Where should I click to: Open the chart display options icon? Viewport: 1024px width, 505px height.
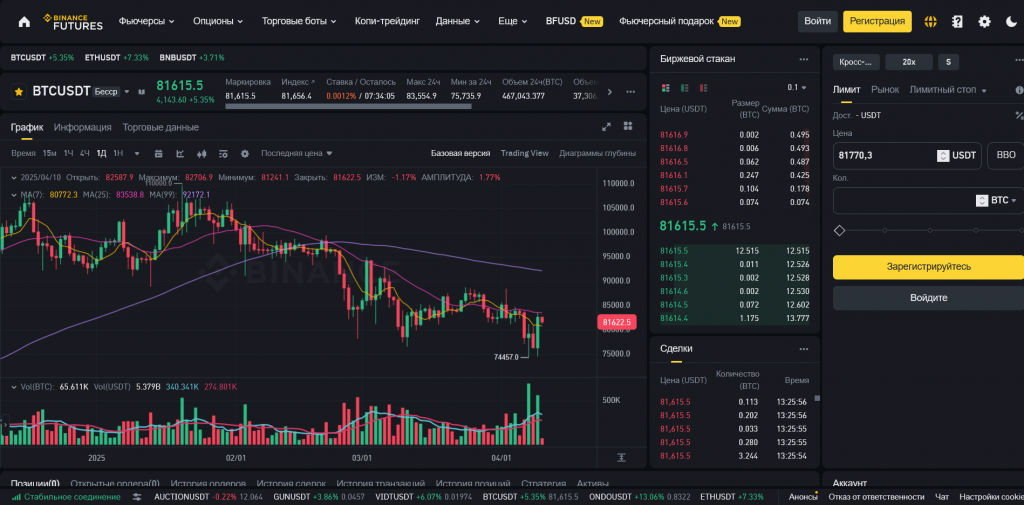click(x=223, y=154)
